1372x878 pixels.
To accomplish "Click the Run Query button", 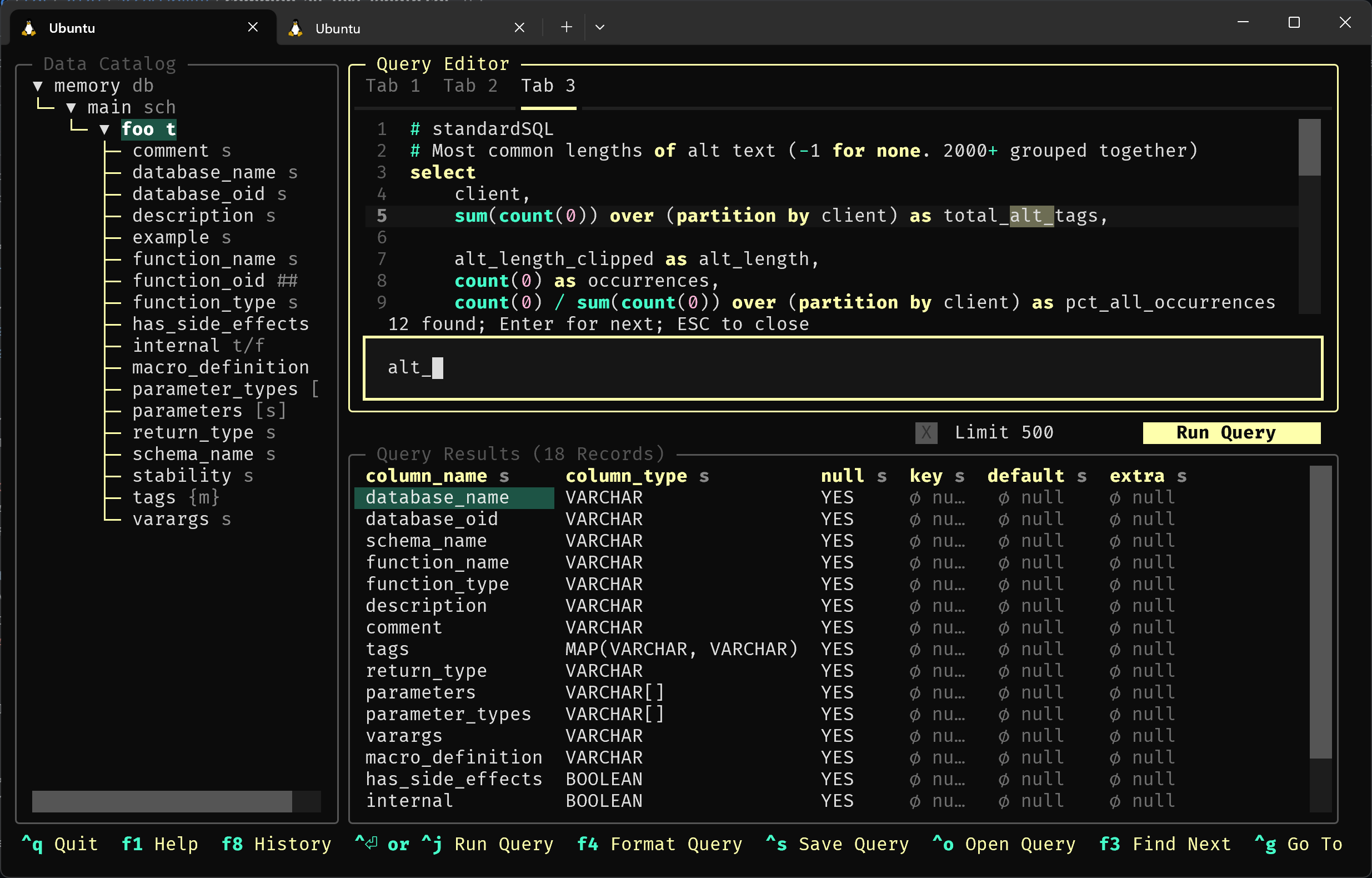I will (x=1225, y=432).
